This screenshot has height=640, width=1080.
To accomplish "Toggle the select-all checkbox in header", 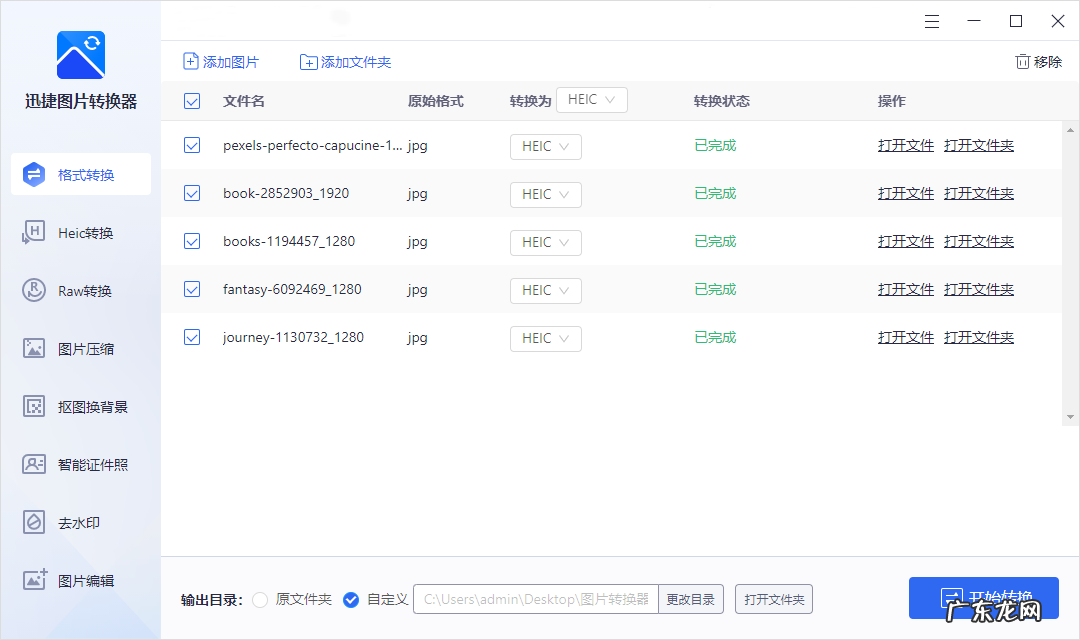I will [x=191, y=101].
